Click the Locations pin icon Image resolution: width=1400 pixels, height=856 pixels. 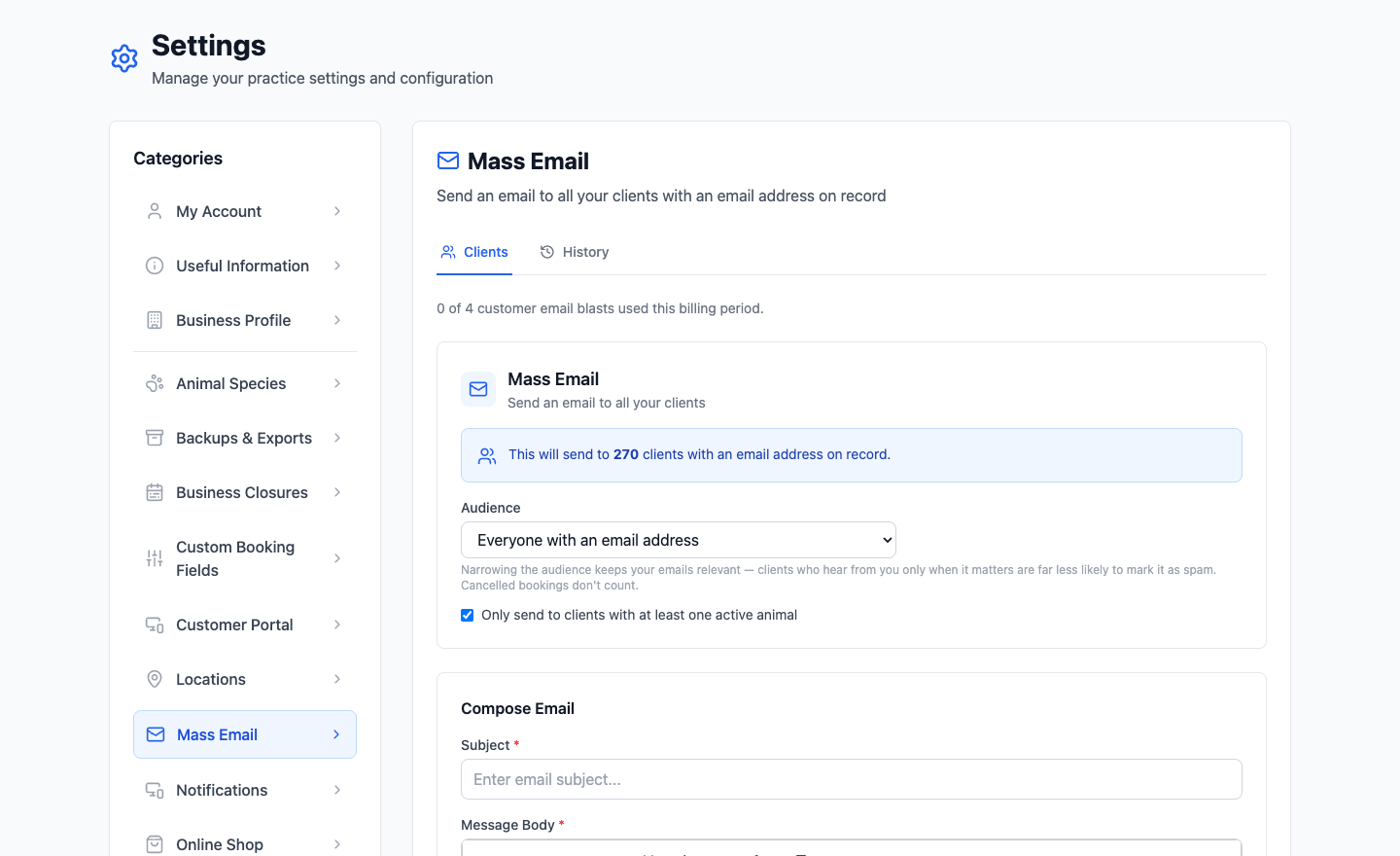coord(155,679)
